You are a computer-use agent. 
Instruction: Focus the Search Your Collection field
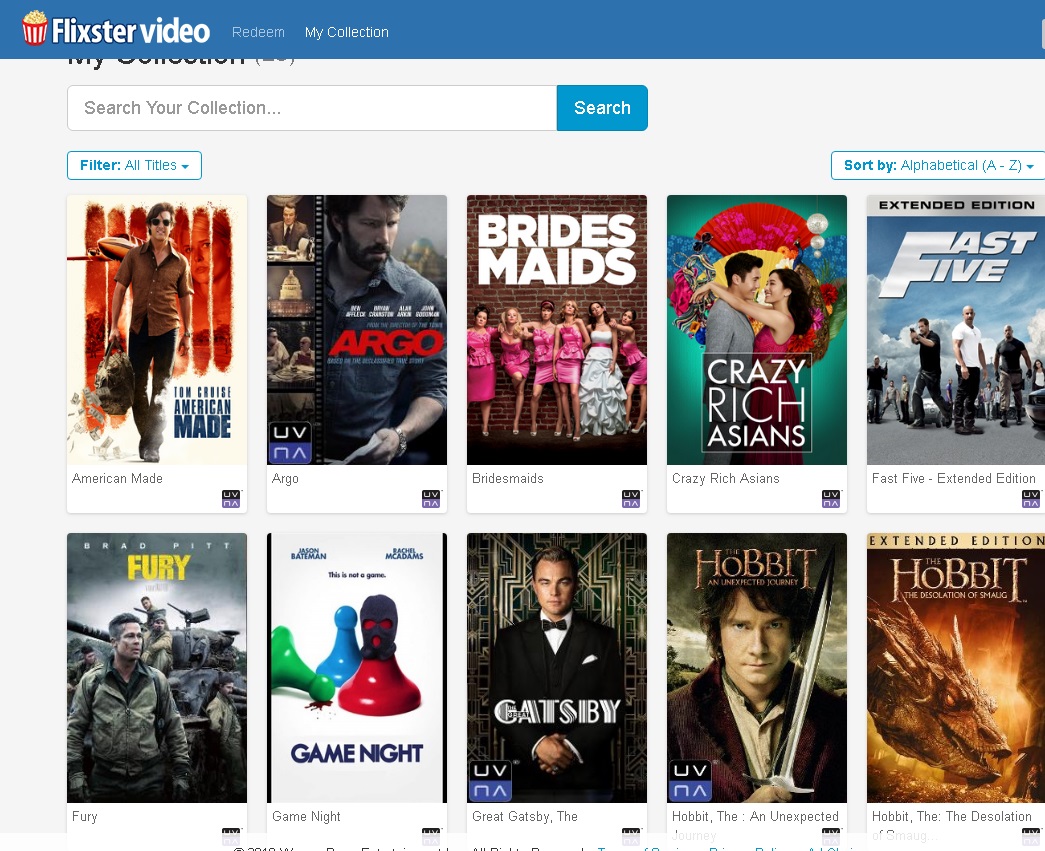(x=312, y=108)
